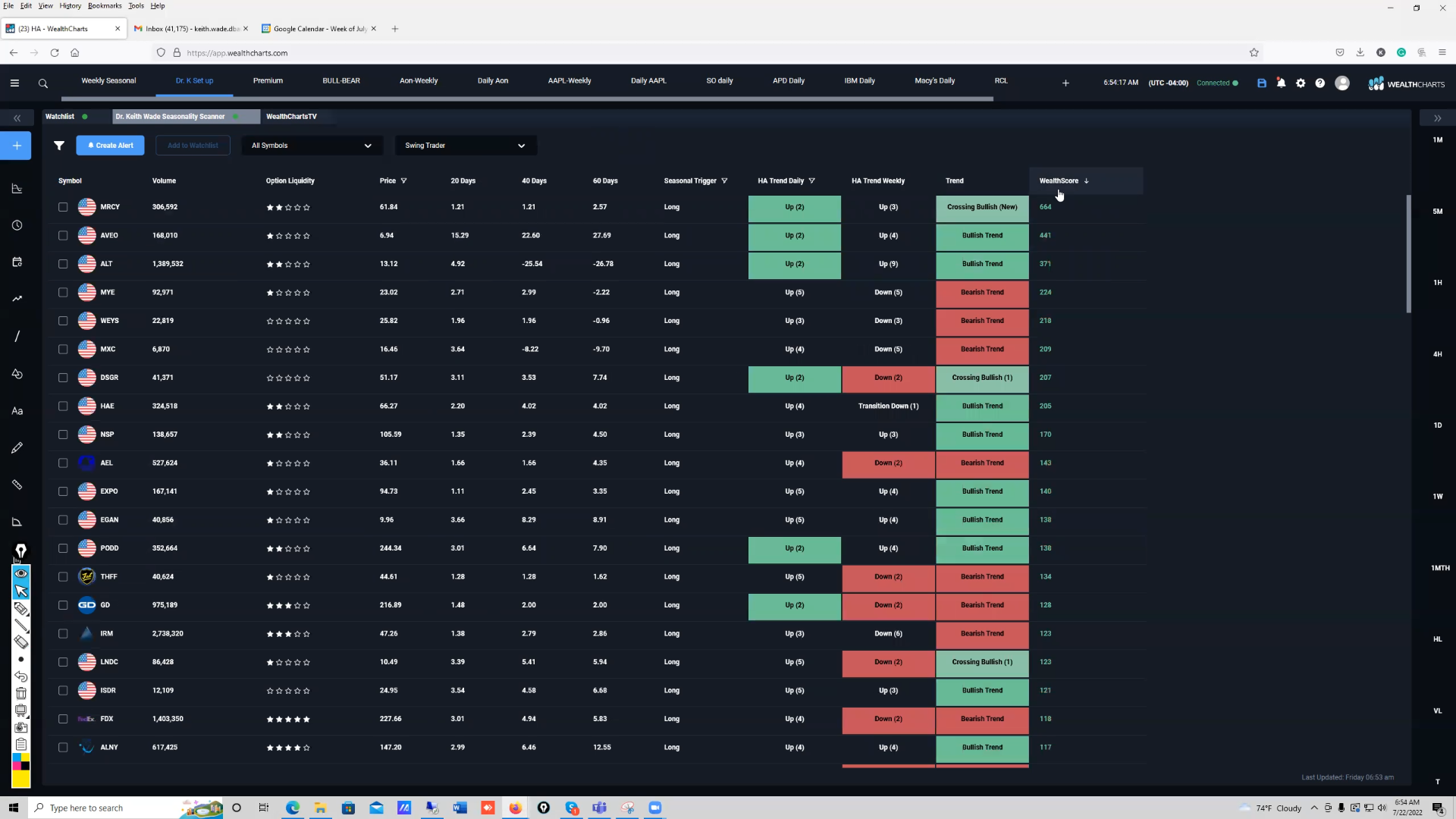Viewport: 1456px width, 819px height.
Task: Open the help question mark icon
Action: [x=1320, y=83]
